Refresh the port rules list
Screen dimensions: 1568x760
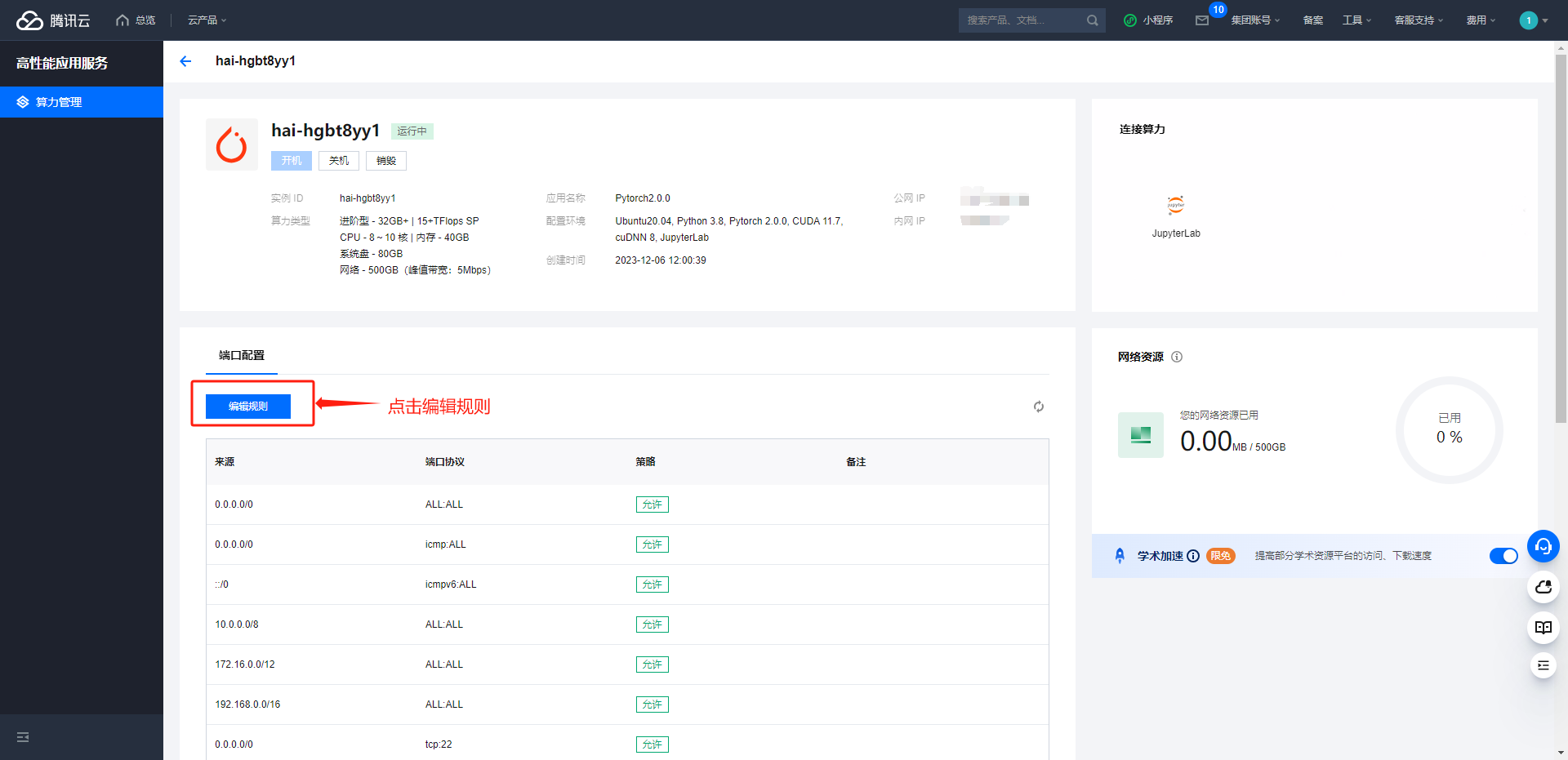click(1039, 407)
